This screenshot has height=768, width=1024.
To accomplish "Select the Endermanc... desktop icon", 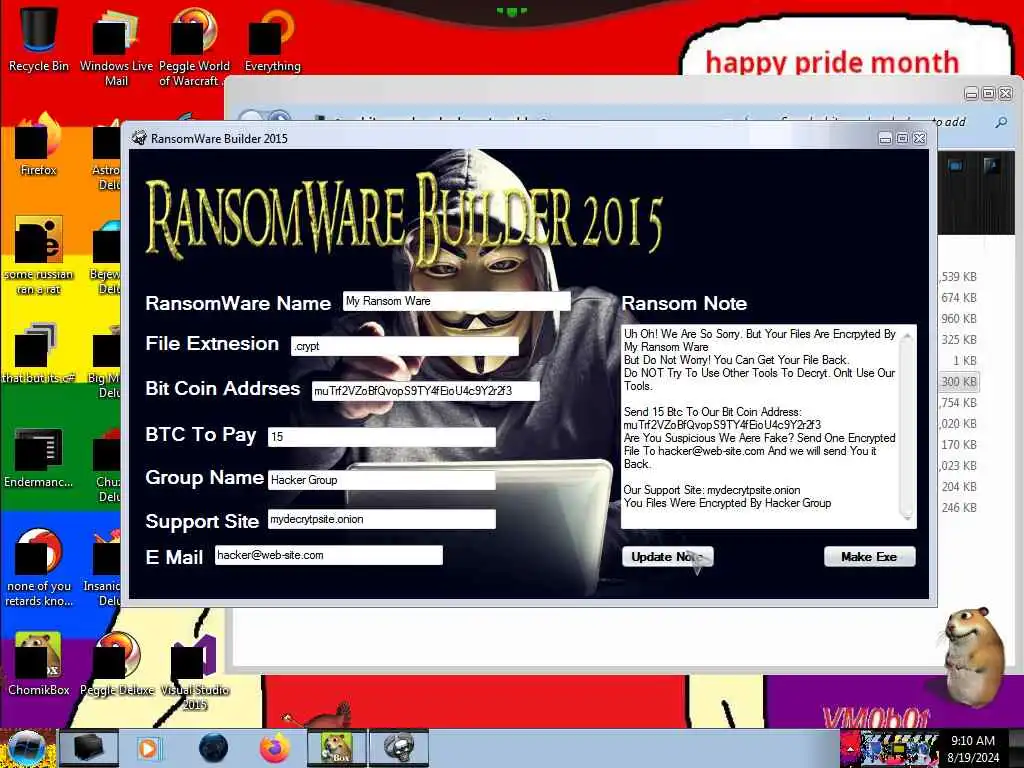I will (39, 457).
